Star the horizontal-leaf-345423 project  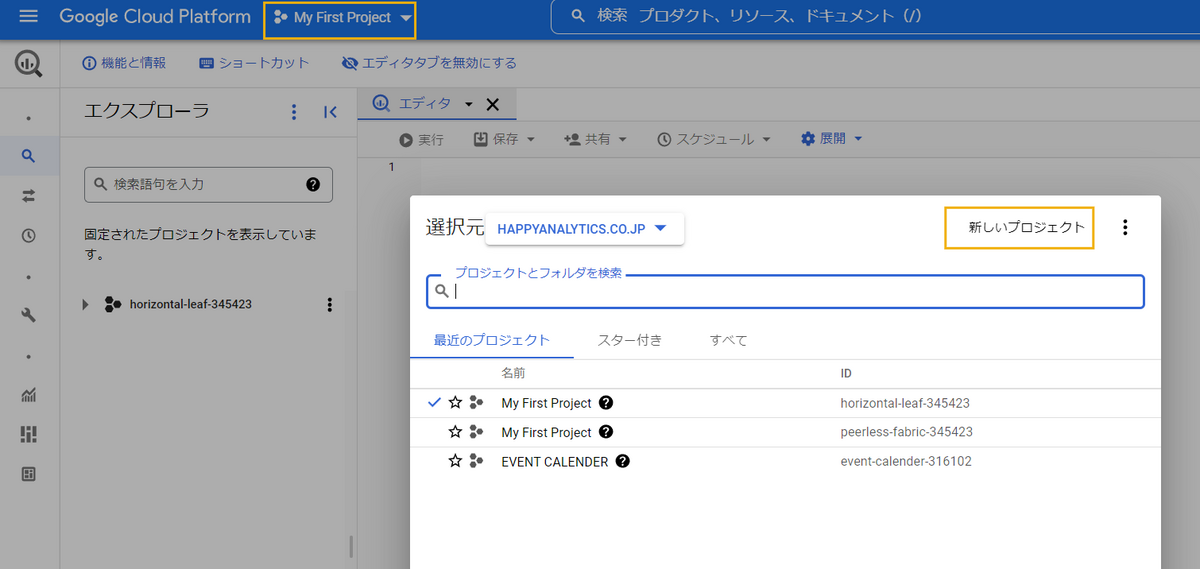tap(455, 402)
